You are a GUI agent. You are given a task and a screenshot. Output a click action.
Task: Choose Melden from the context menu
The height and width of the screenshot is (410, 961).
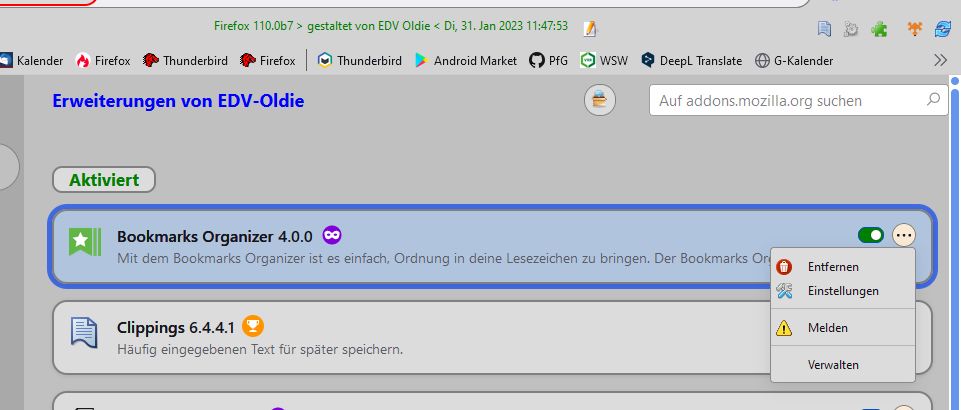[843, 328]
